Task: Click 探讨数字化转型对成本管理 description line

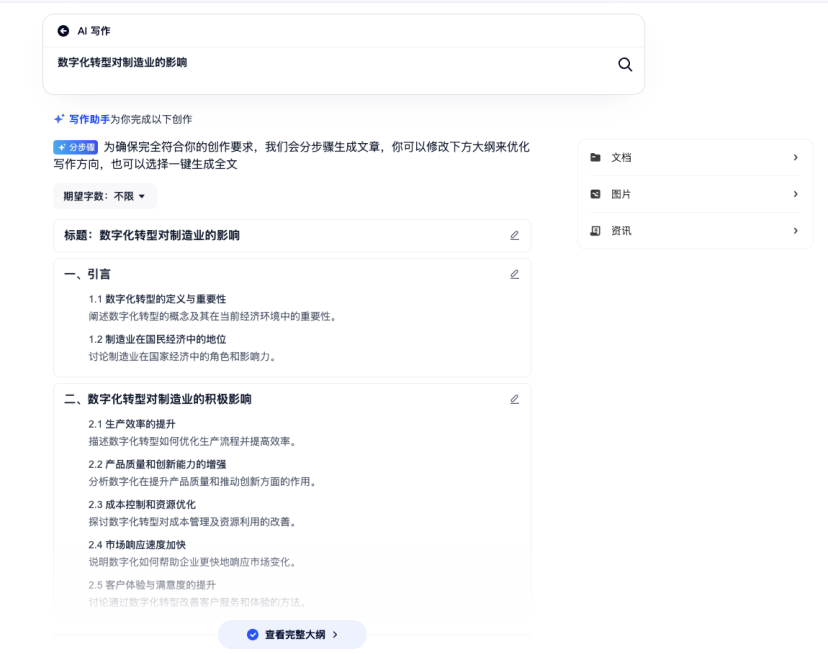Action: (x=192, y=522)
